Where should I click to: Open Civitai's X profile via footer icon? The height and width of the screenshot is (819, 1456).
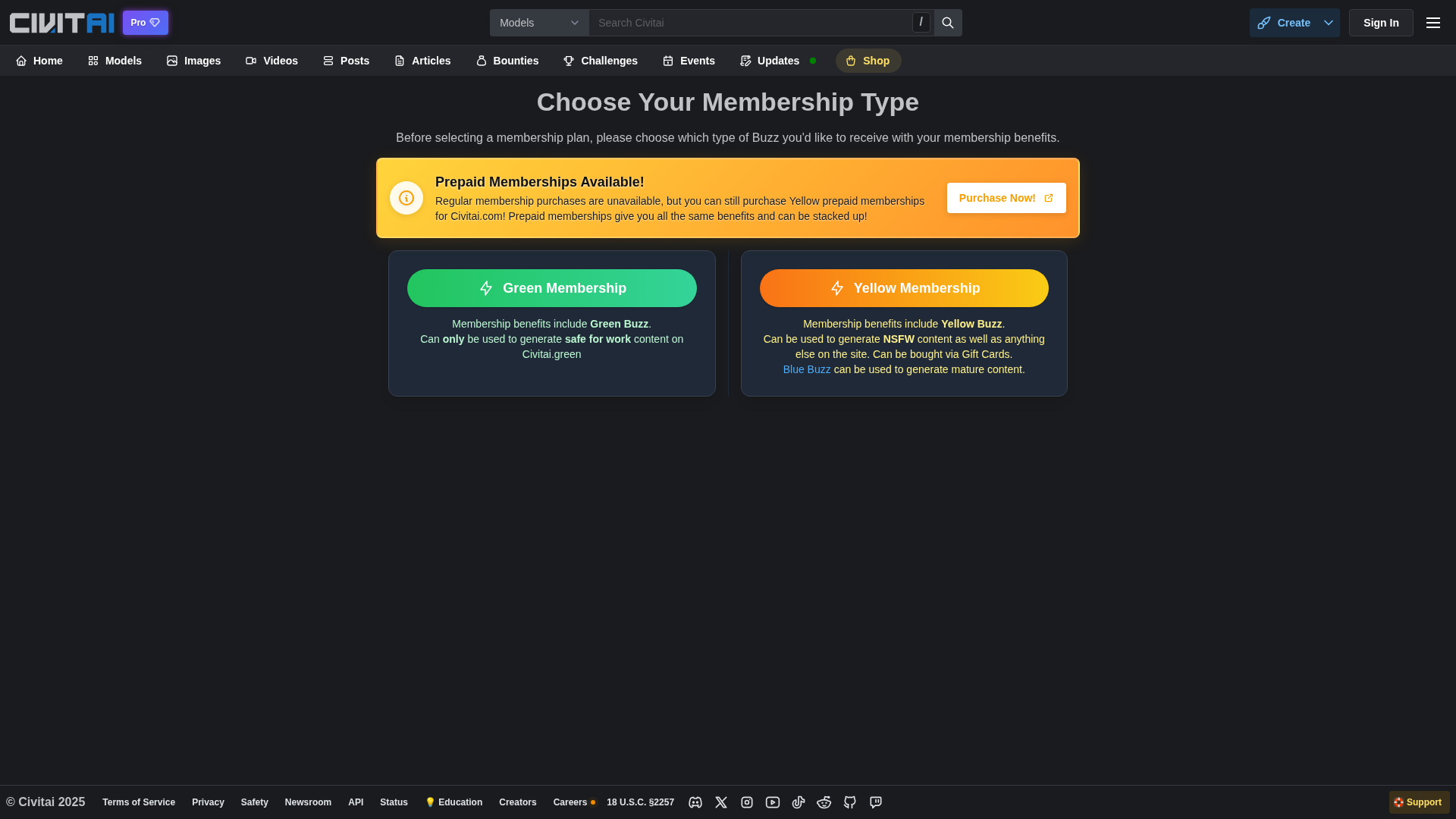pos(720,802)
